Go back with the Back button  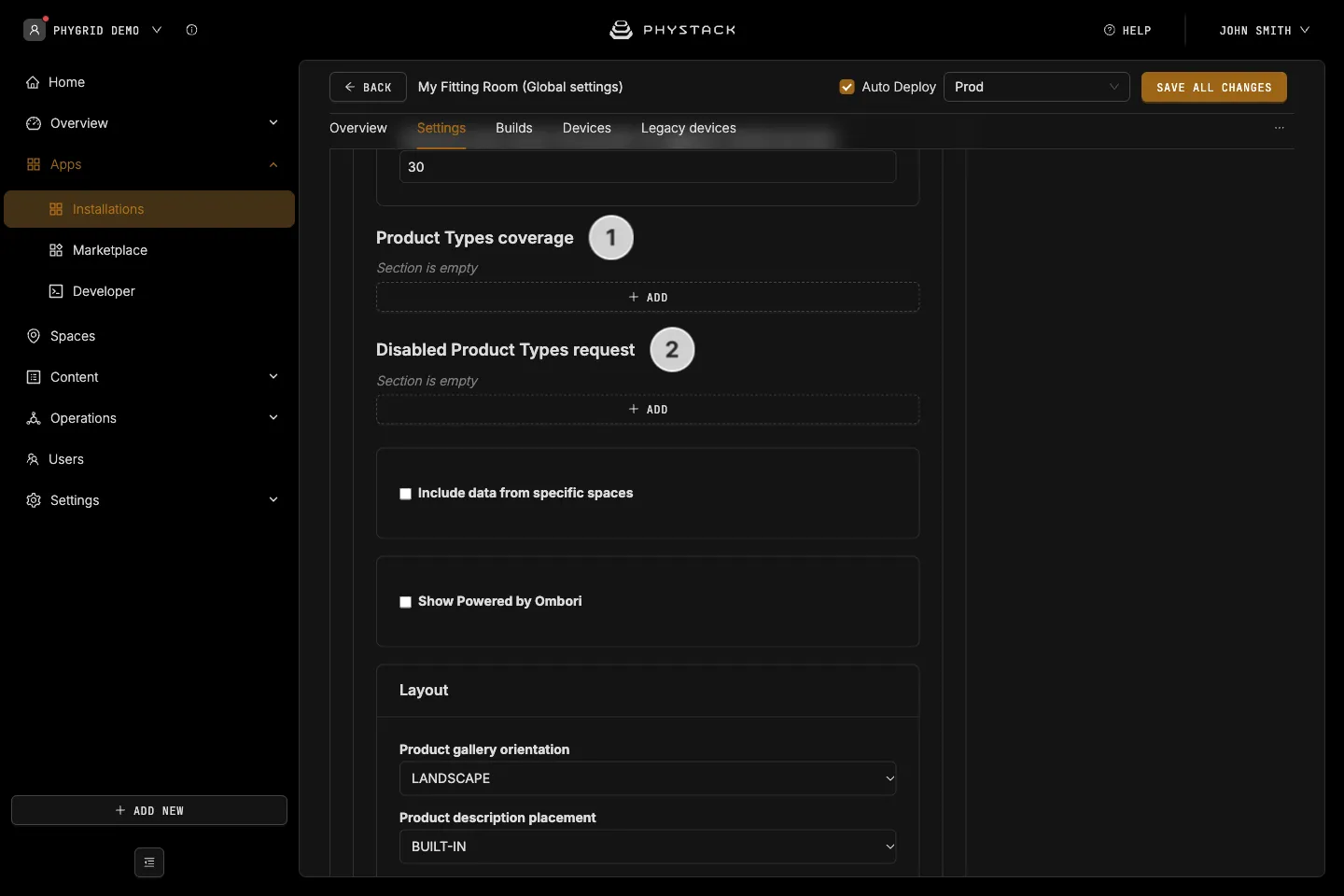[x=368, y=87]
